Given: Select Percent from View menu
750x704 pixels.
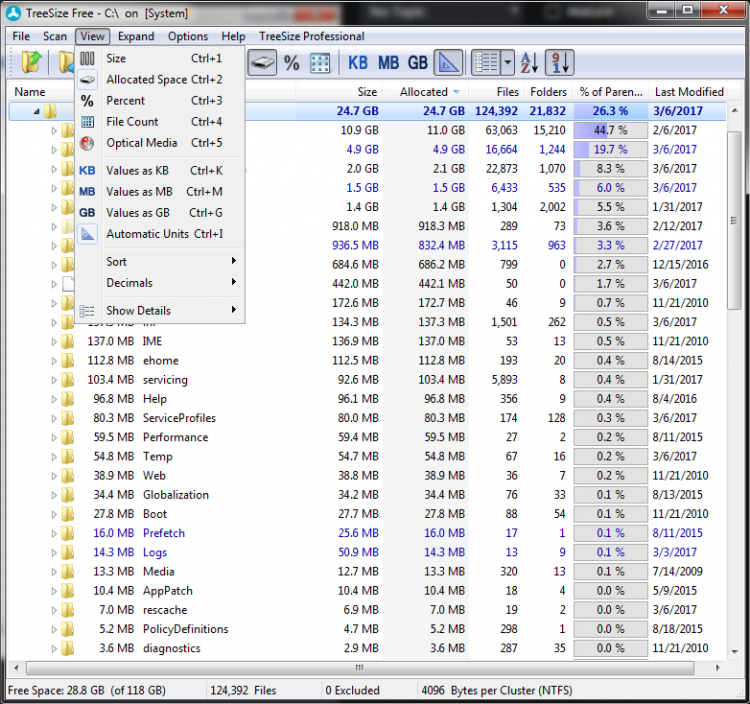Looking at the screenshot, I should click(160, 100).
